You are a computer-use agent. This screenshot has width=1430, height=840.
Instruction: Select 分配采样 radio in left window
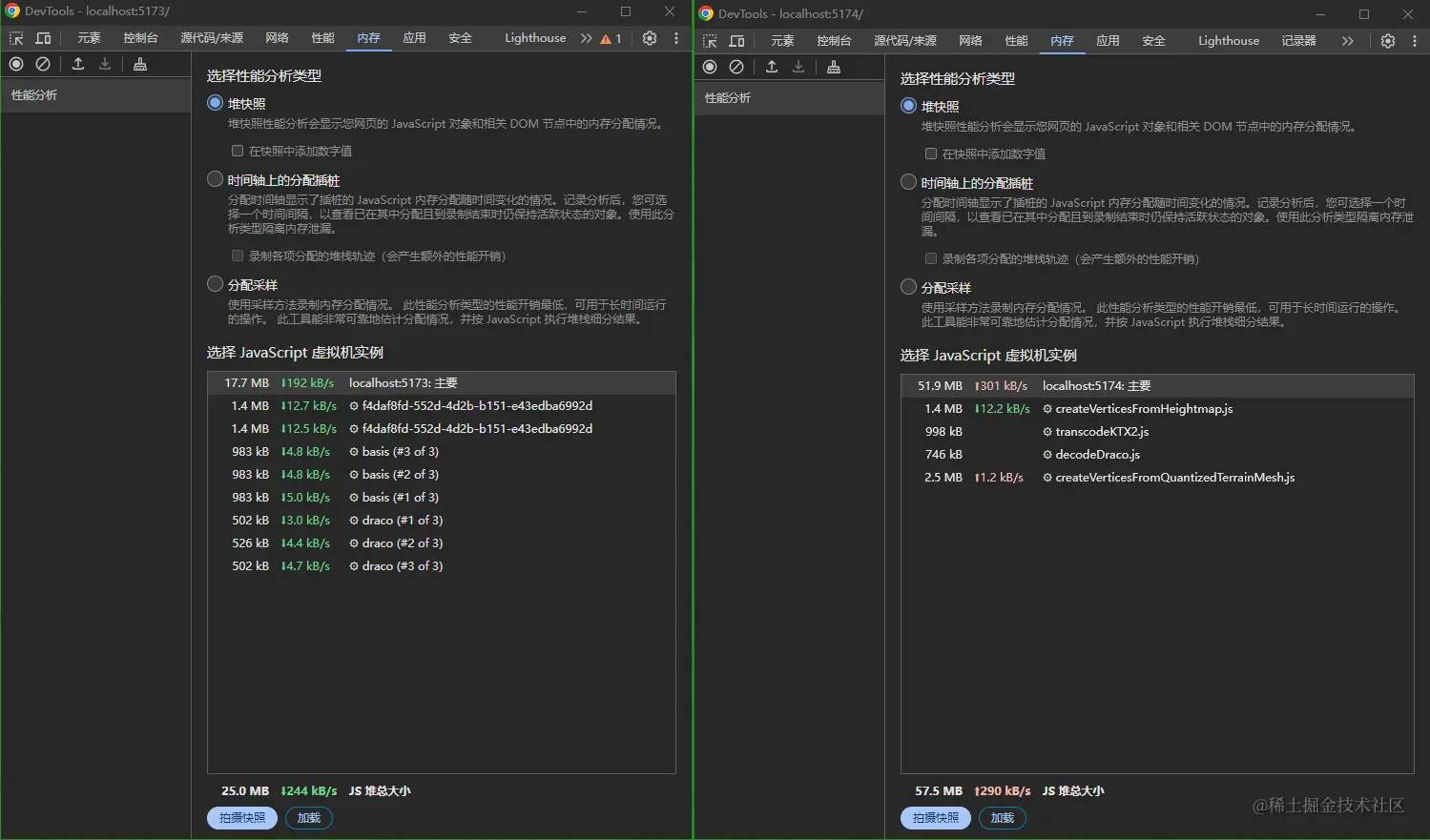[216, 284]
